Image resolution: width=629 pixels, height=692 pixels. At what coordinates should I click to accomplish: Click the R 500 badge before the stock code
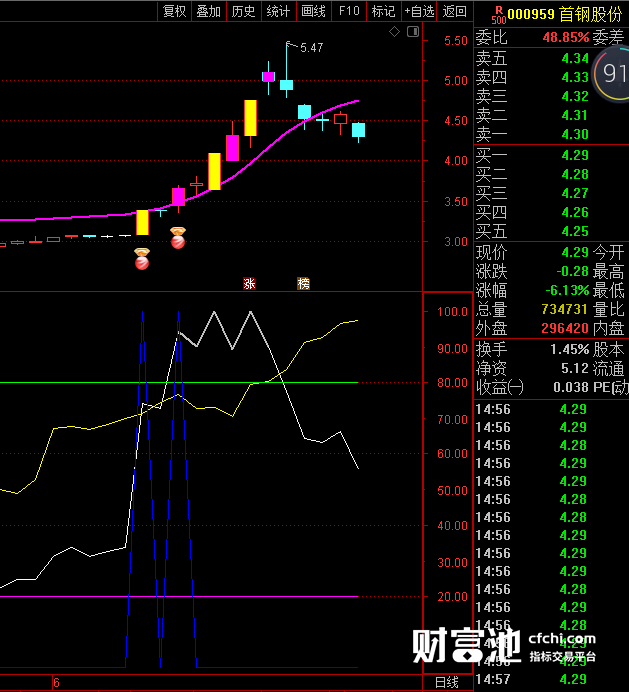pos(499,15)
